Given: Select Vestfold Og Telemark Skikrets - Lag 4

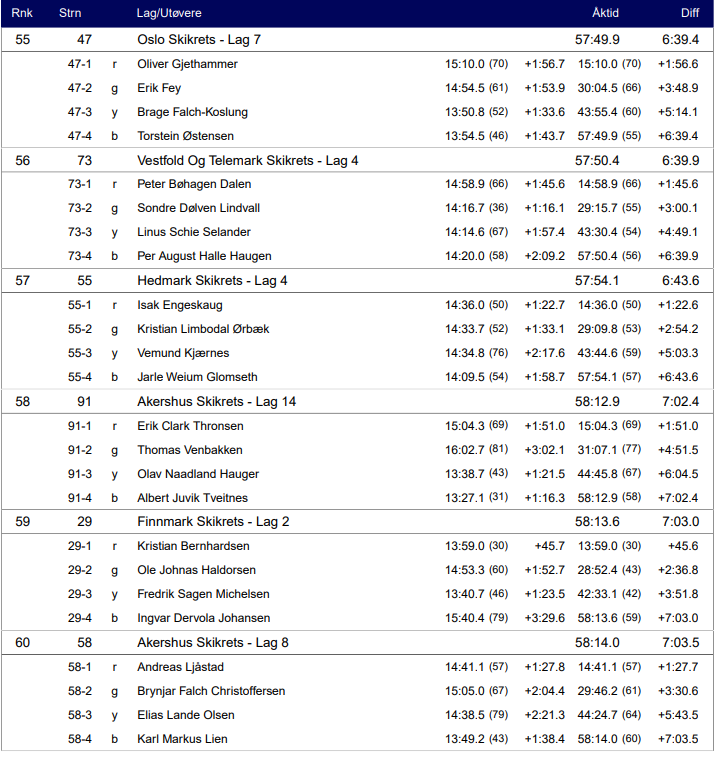Looking at the screenshot, I should click(247, 160).
